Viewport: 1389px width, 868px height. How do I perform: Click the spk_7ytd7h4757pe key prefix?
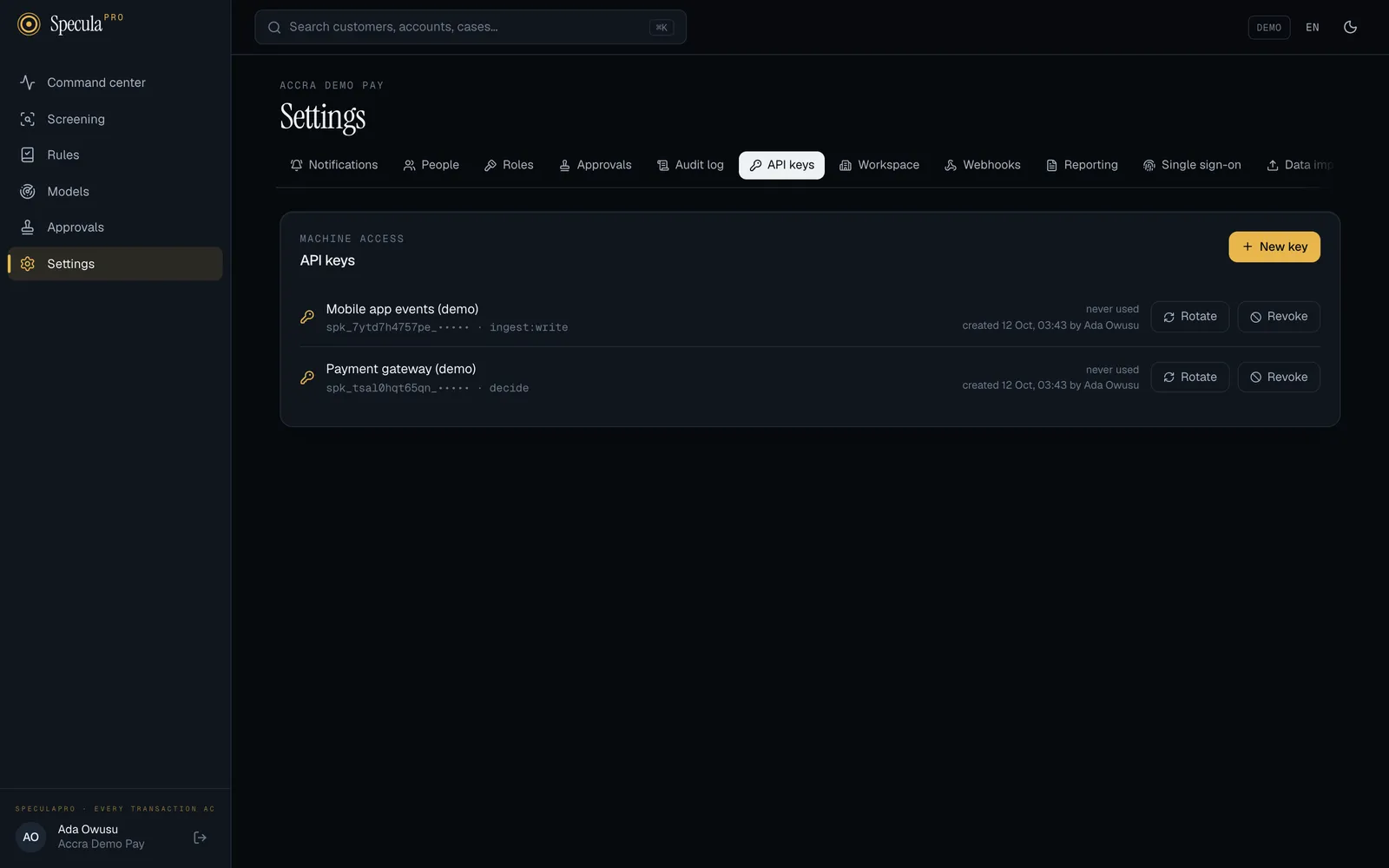[x=398, y=327]
